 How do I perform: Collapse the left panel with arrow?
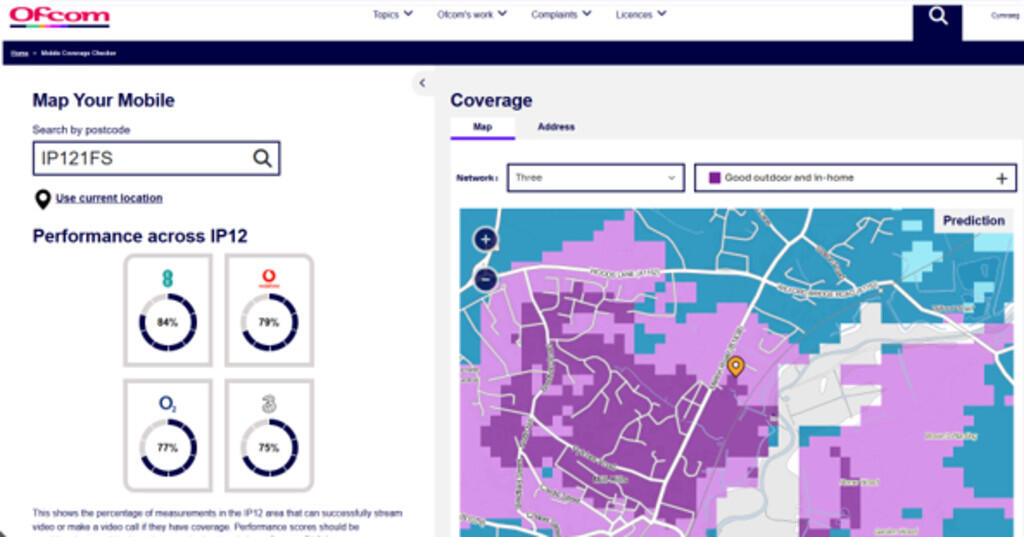[422, 83]
